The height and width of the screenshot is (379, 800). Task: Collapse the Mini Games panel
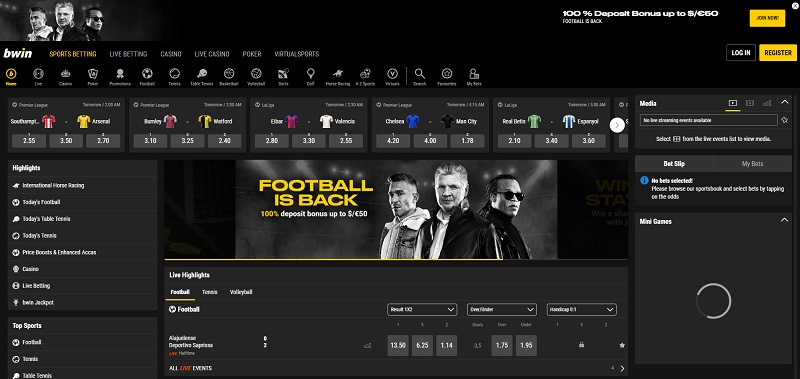(784, 220)
